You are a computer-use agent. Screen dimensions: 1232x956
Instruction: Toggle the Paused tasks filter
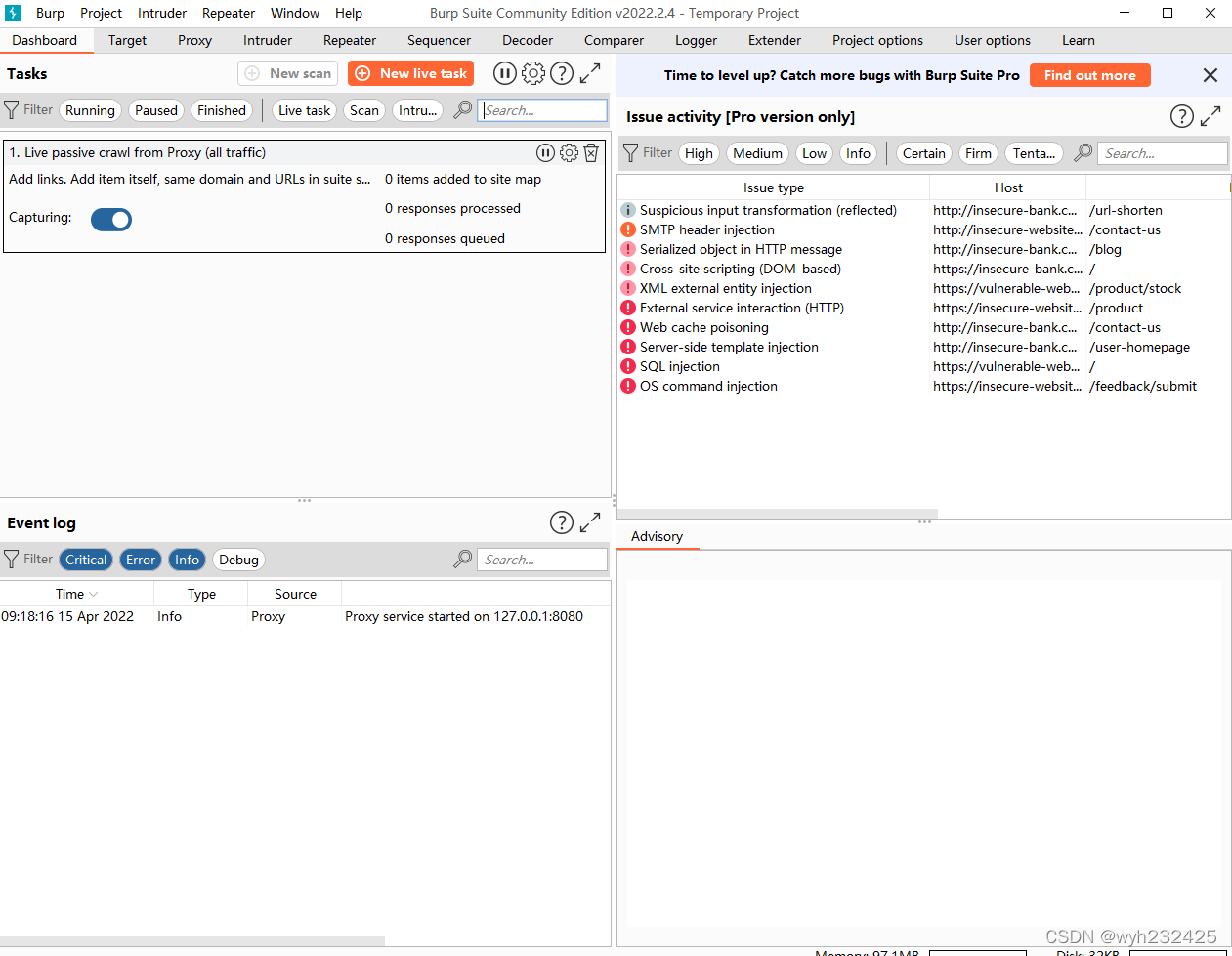tap(156, 110)
